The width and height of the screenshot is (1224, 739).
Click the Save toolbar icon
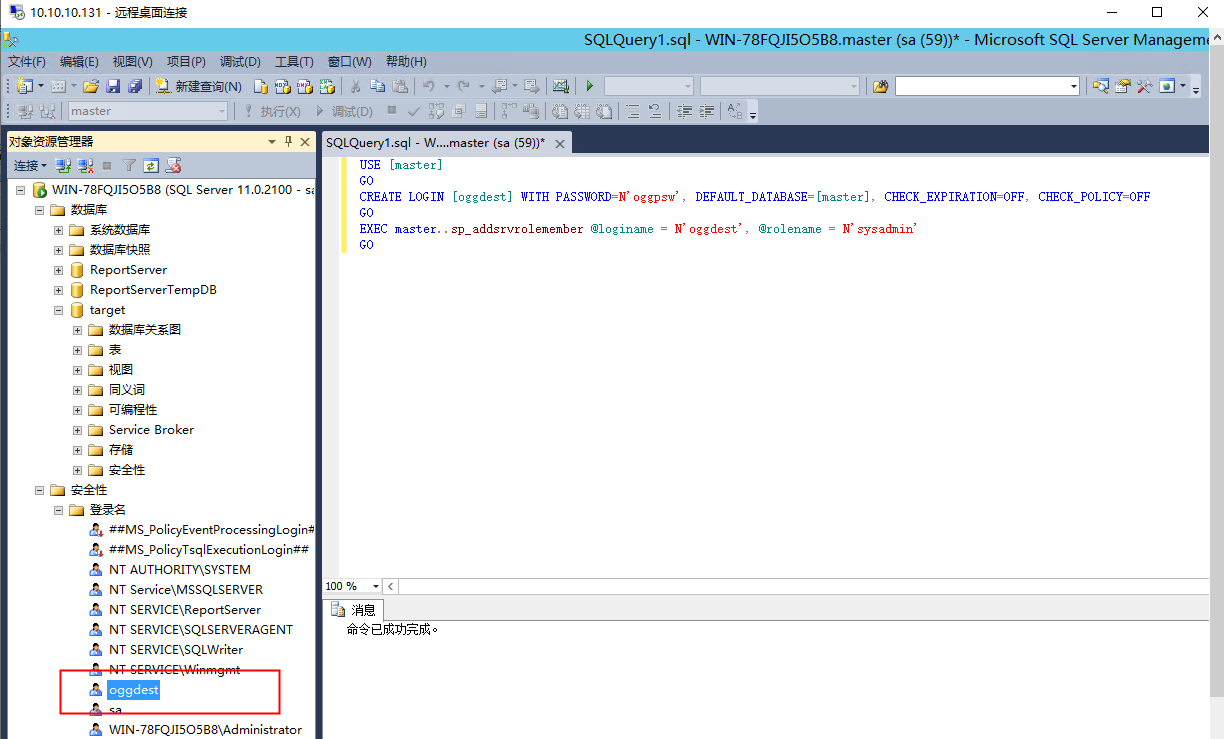pyautogui.click(x=112, y=87)
